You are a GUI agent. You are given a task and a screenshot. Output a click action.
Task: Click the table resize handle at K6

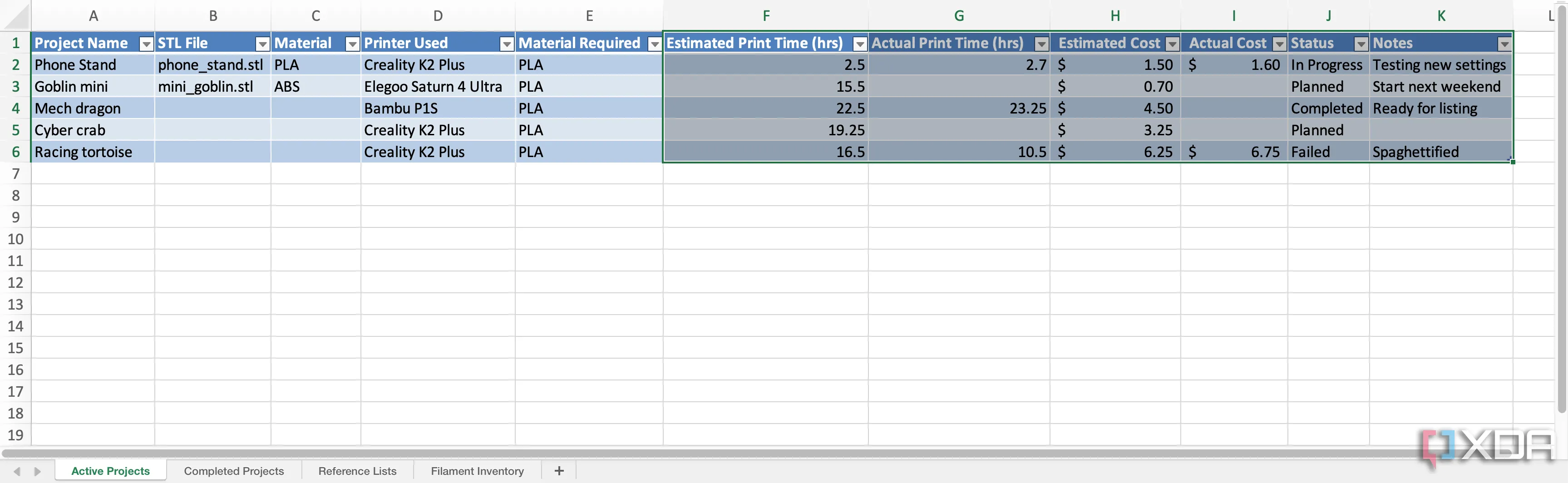[x=1512, y=161]
